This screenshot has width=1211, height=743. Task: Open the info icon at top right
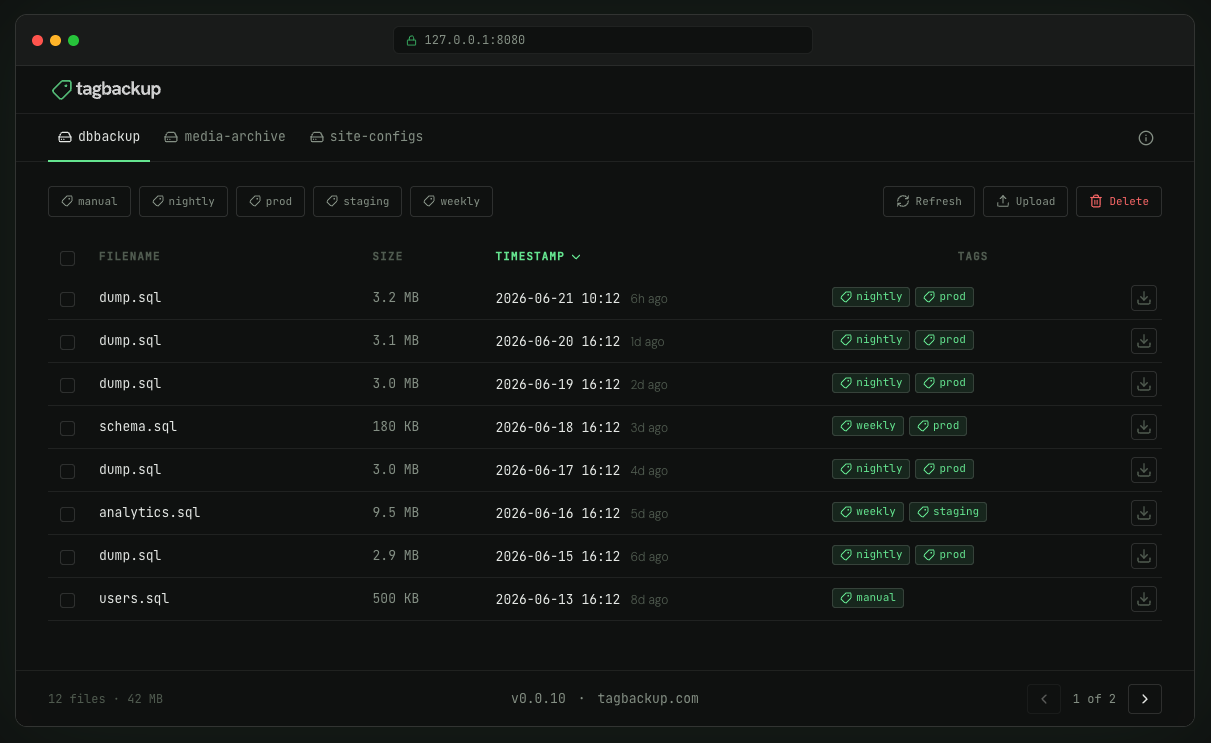1146,138
